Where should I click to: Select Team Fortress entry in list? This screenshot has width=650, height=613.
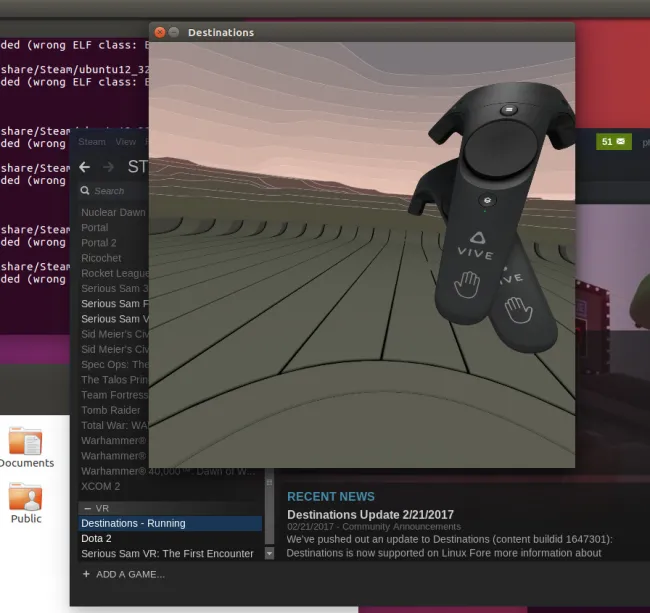(x=115, y=395)
